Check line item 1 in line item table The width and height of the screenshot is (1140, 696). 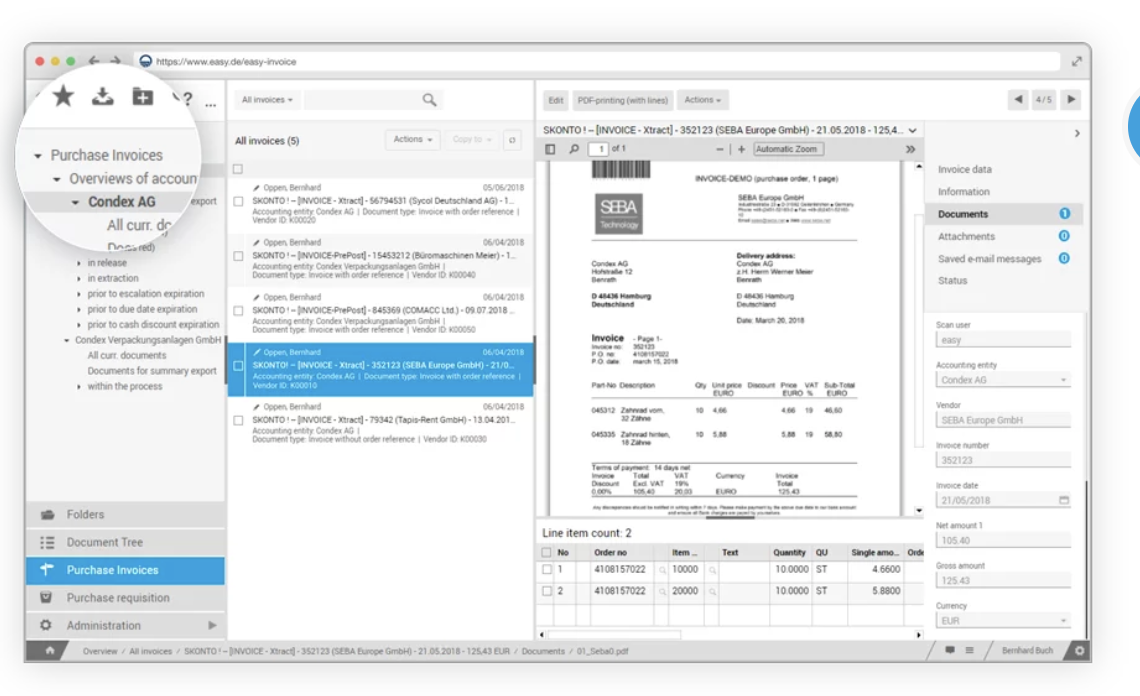coord(545,569)
